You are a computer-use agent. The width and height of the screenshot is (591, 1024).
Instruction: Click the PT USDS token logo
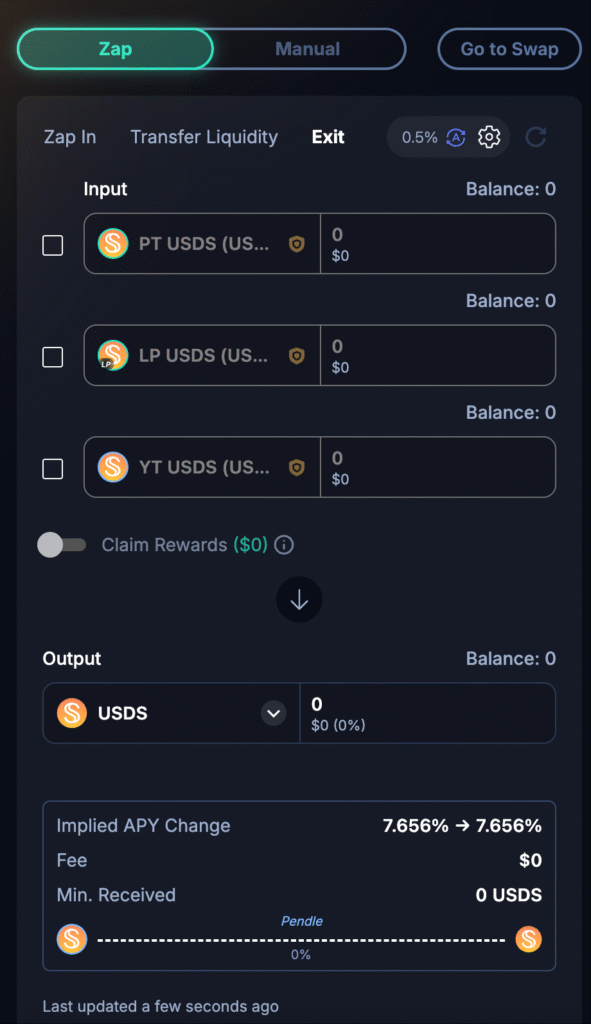[x=113, y=244]
